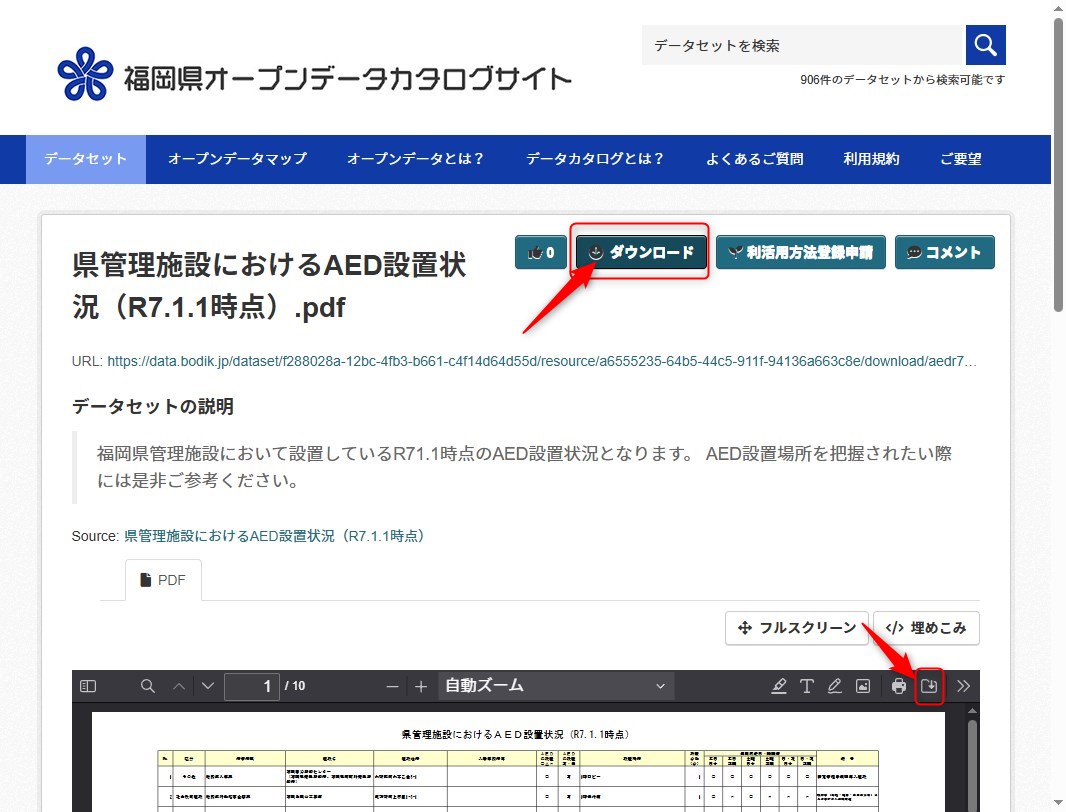Open the 自動ズーム zoom dropdown
This screenshot has width=1066, height=812.
[555, 686]
